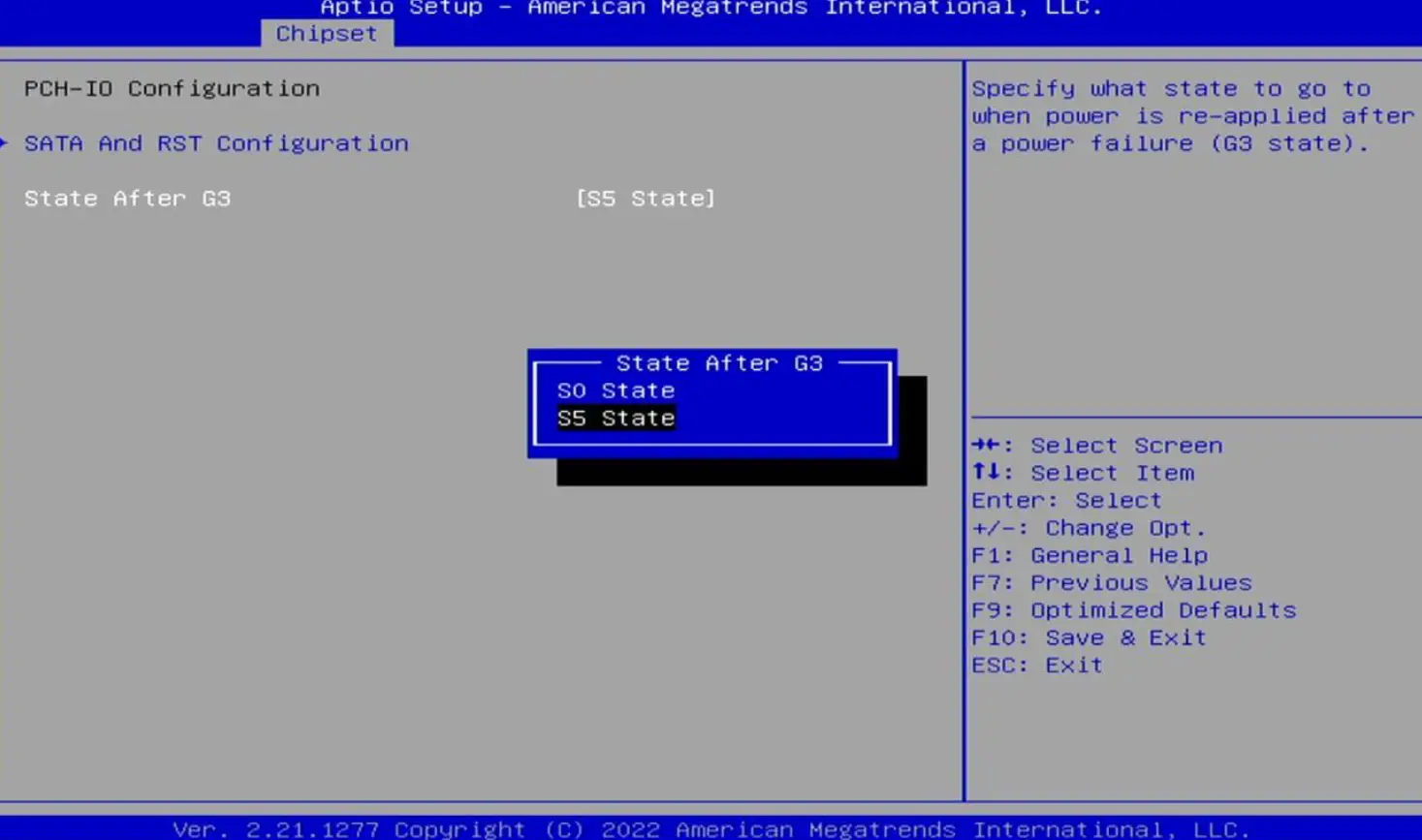Select S5 State in the popup
Image resolution: width=1422 pixels, height=840 pixels.
[x=616, y=418]
